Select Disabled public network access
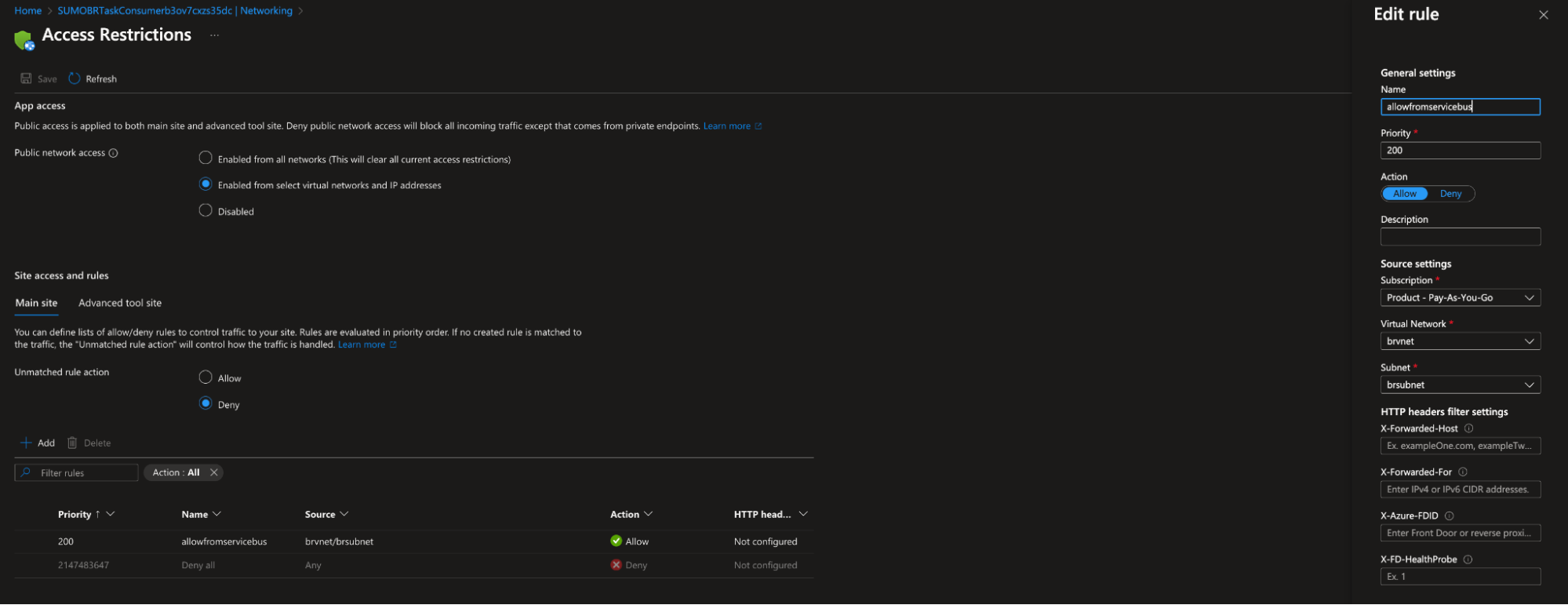Image resolution: width=1568 pixels, height=605 pixels. [206, 210]
